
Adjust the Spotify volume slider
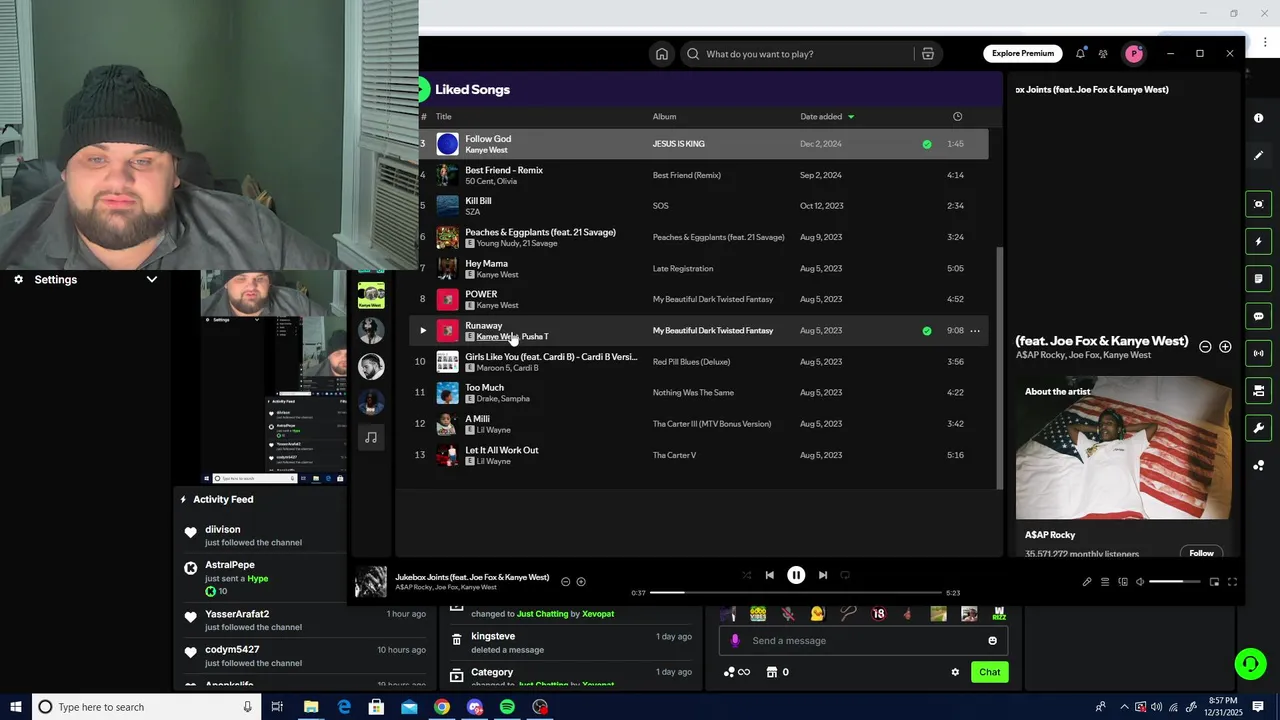(x=1174, y=582)
